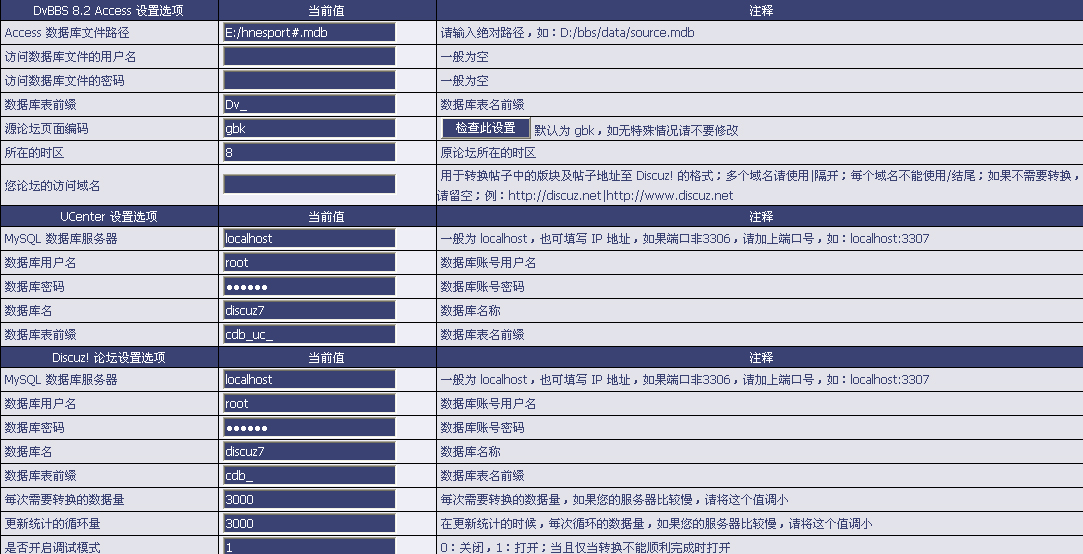This screenshot has height=554, width=1083.
Task: Click the DvBBS 8.2 Access 设置选项 header
Action: pyautogui.click(x=108, y=10)
